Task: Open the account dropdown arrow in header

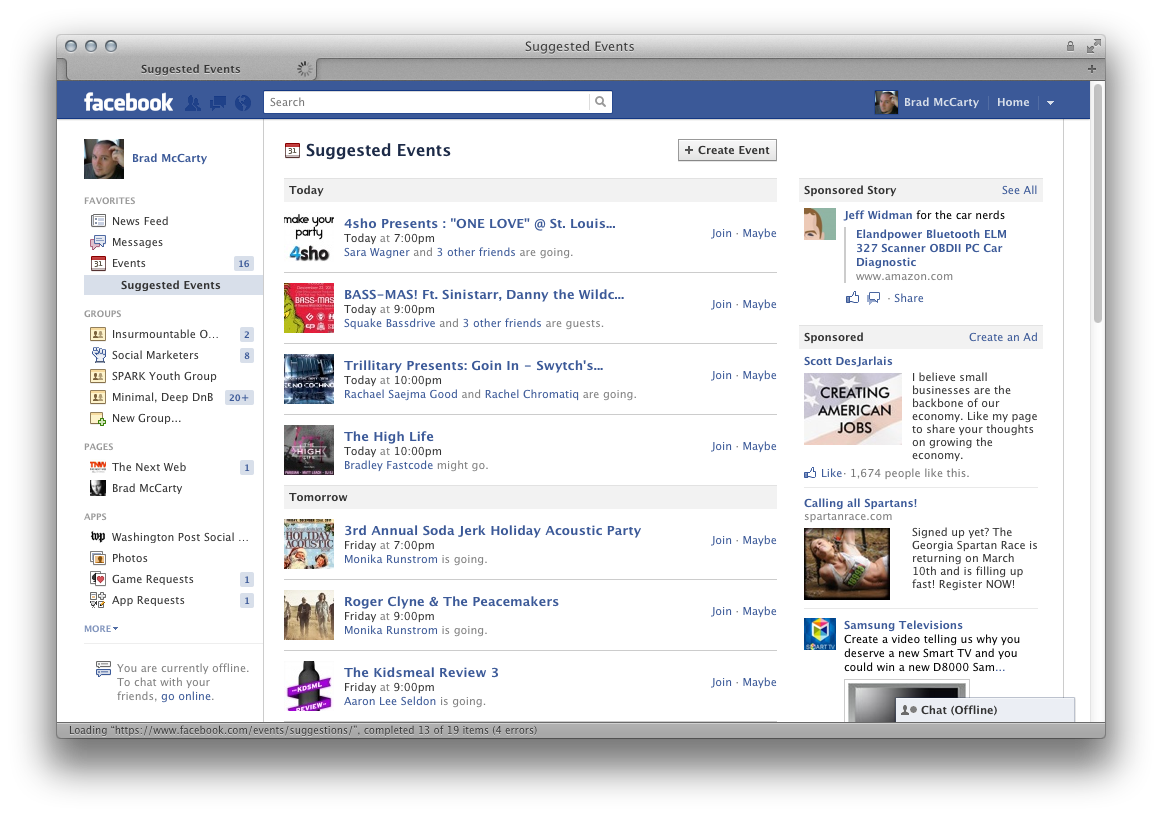Action: [1050, 103]
